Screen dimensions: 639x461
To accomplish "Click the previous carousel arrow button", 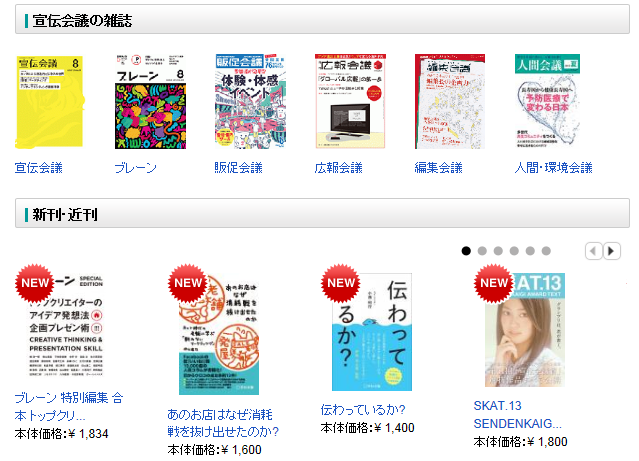I will coord(594,251).
